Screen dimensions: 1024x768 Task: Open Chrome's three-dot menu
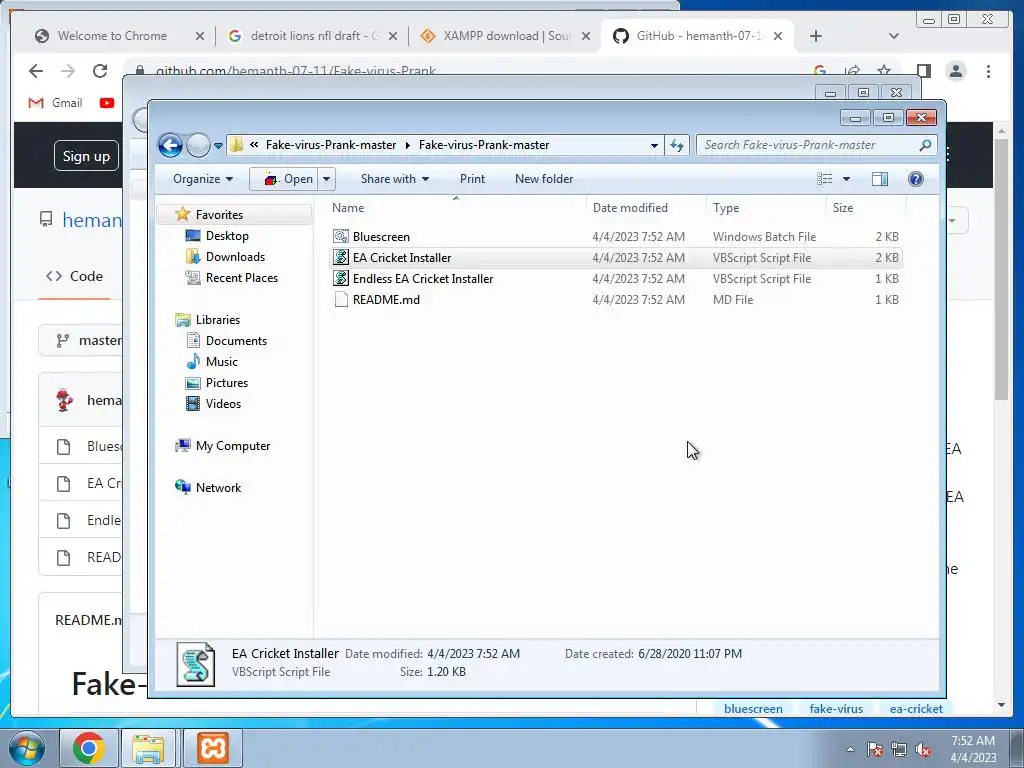(988, 71)
